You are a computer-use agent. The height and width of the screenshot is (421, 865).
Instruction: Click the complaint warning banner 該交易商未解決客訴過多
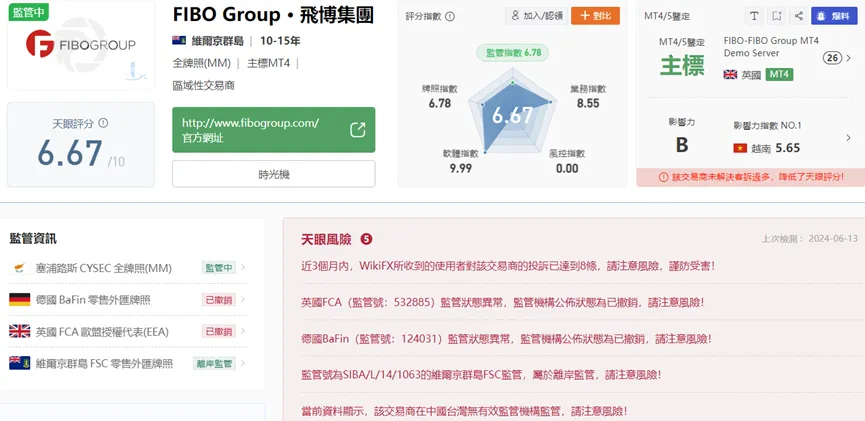coord(751,177)
